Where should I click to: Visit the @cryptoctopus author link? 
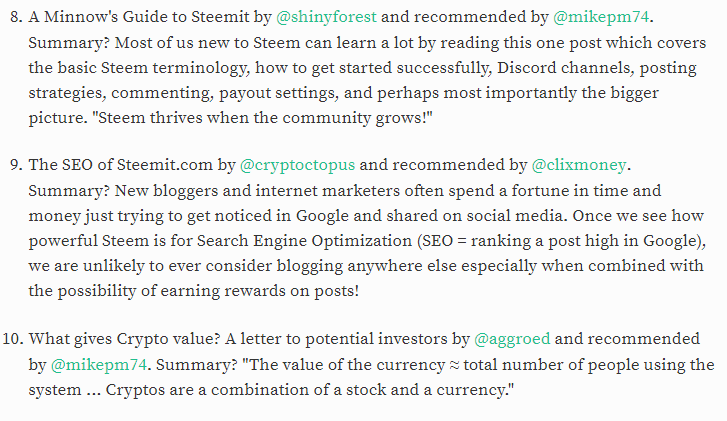(x=297, y=165)
